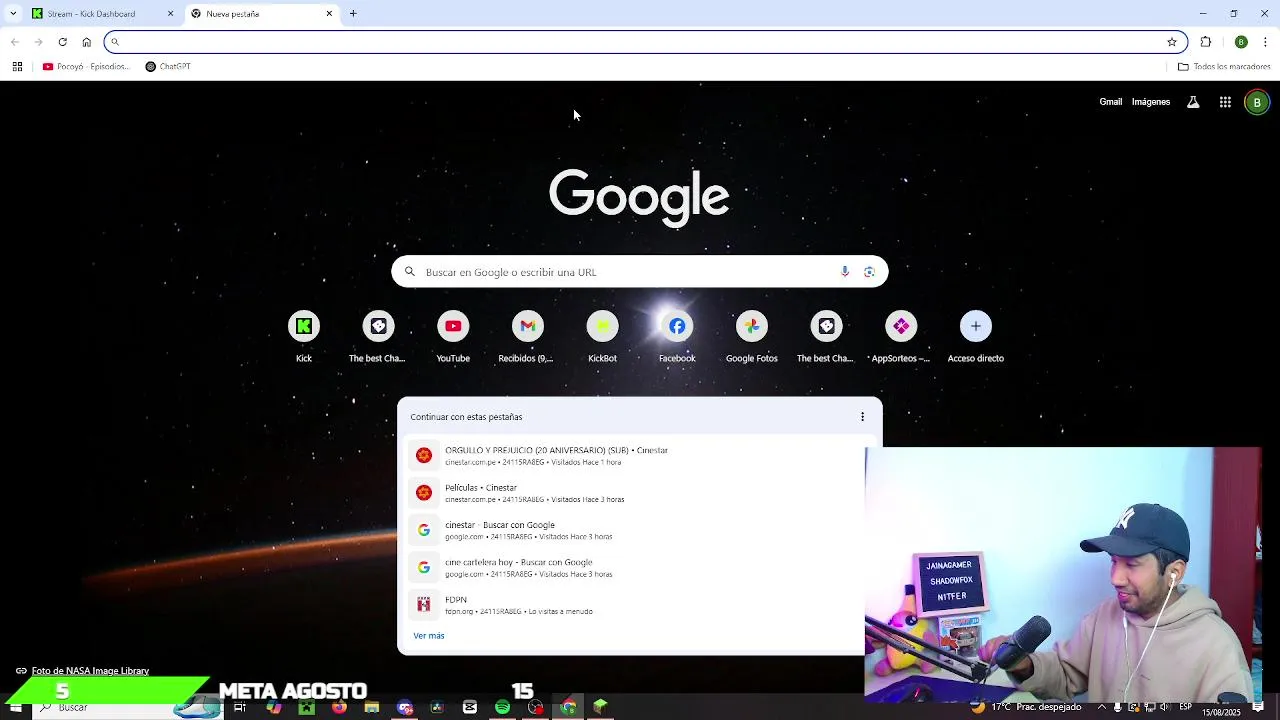The width and height of the screenshot is (1280, 720).
Task: Open Foto de NASA Image Library link
Action: [x=90, y=671]
